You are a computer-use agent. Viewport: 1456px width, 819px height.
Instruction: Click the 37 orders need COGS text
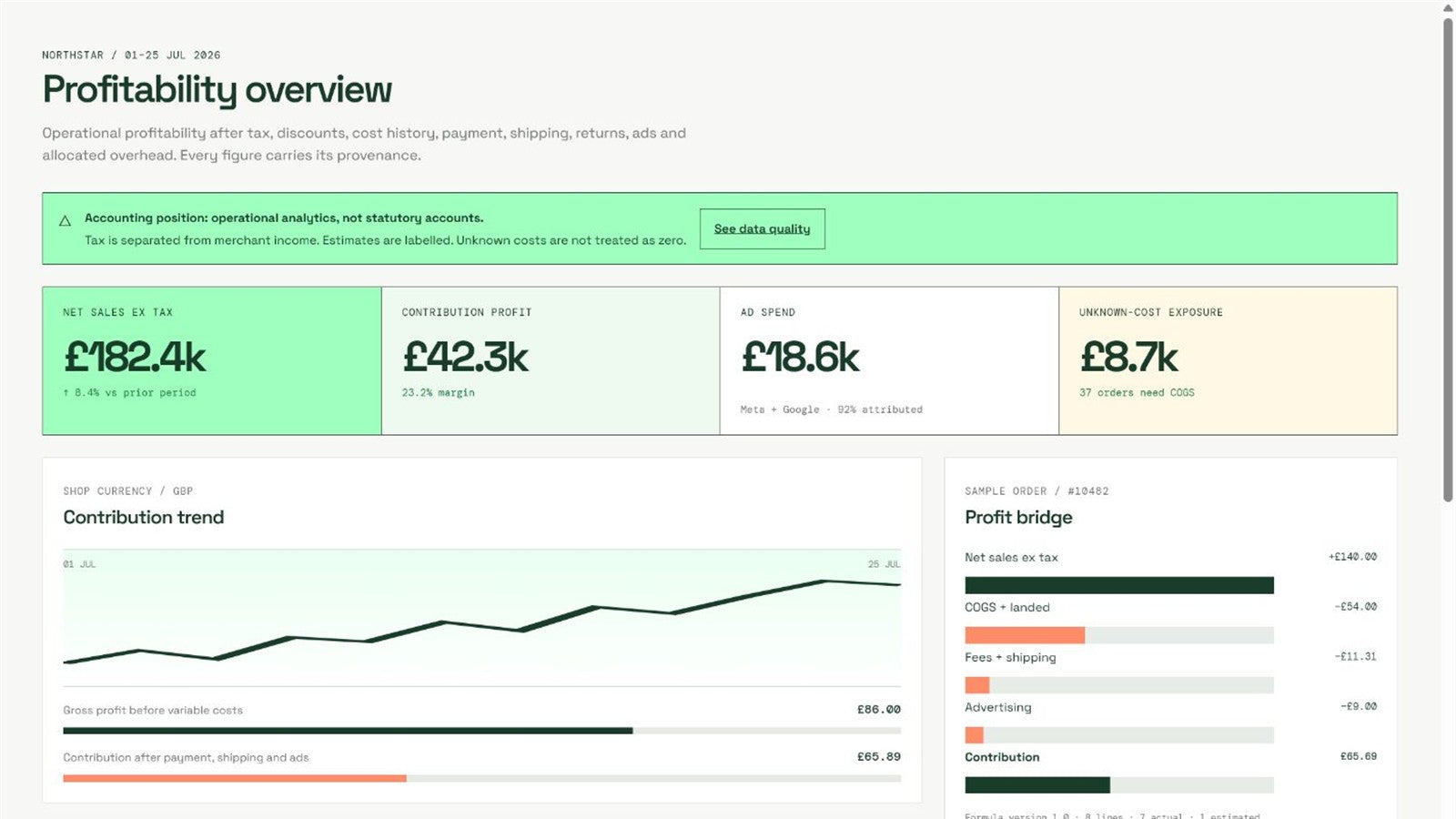[x=1137, y=392]
